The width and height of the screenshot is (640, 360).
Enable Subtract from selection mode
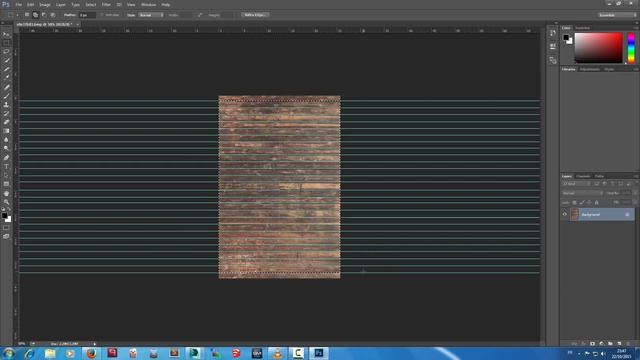point(44,15)
